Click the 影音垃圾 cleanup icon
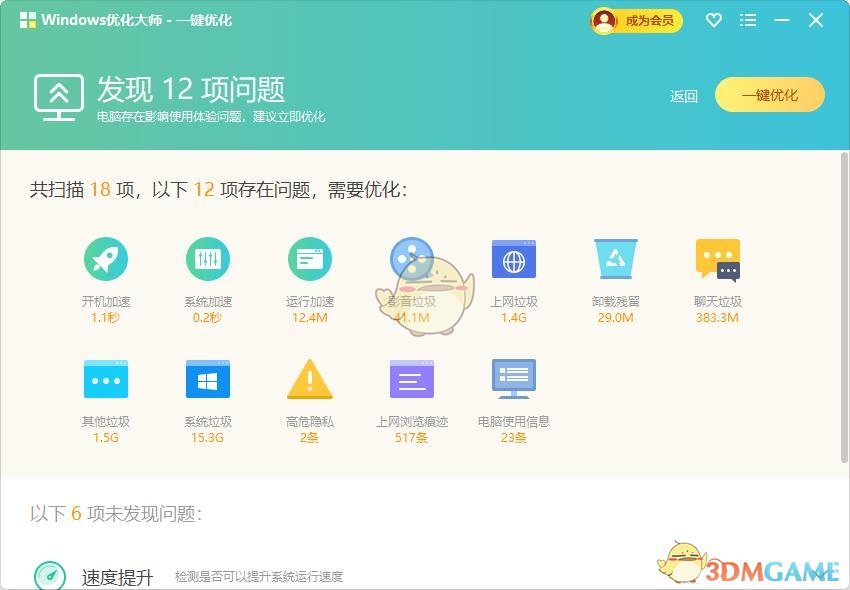This screenshot has height=590, width=850. tap(412, 258)
